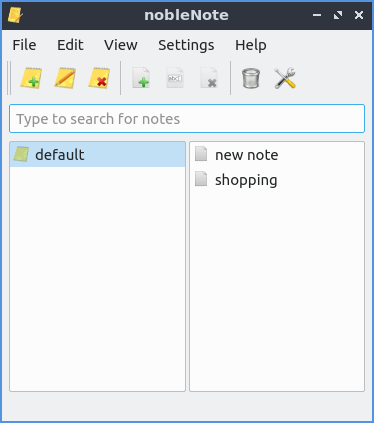Viewport: 374px width, 423px height.
Task: Click the delete notebook red-X icon
Action: [x=99, y=78]
